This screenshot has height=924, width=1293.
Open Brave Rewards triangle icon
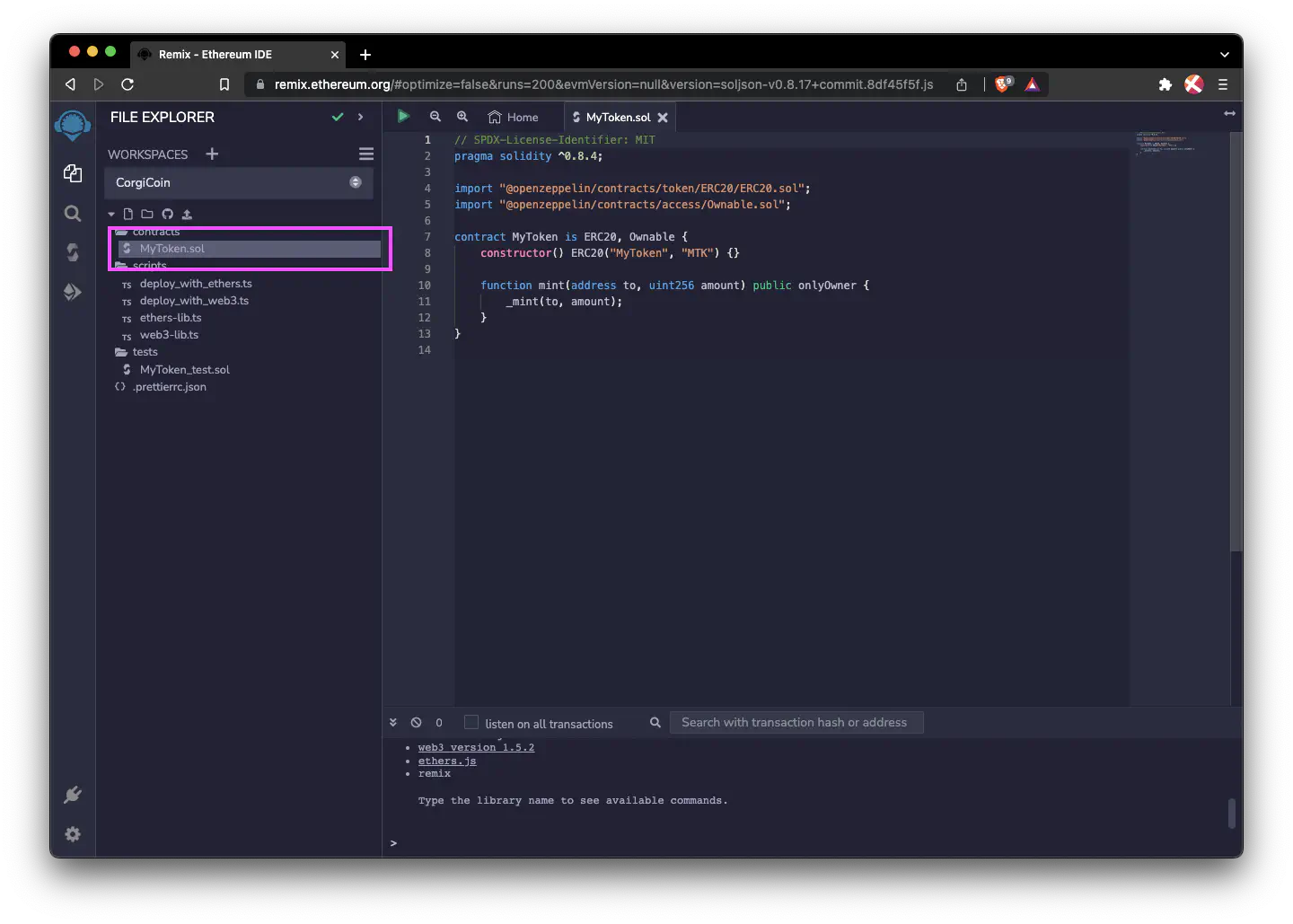(1033, 84)
